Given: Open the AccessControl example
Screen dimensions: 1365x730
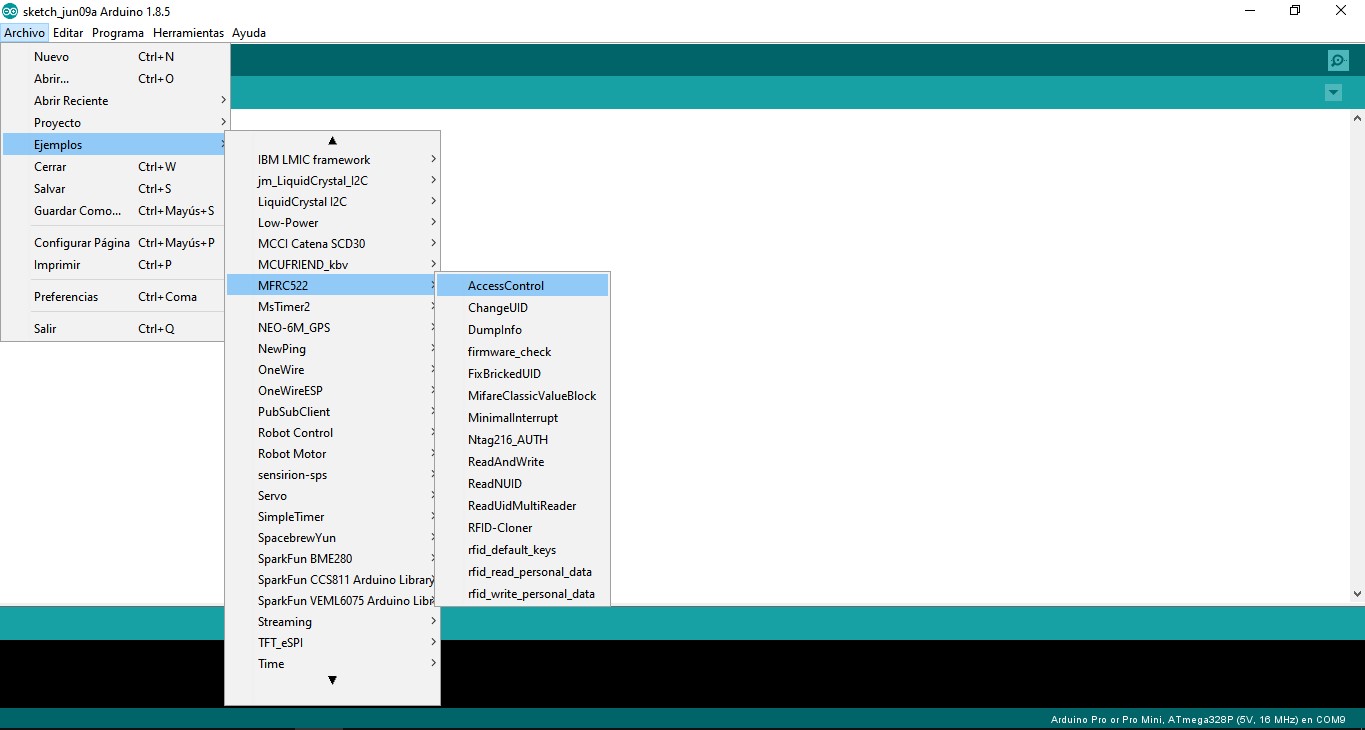Looking at the screenshot, I should point(522,286).
